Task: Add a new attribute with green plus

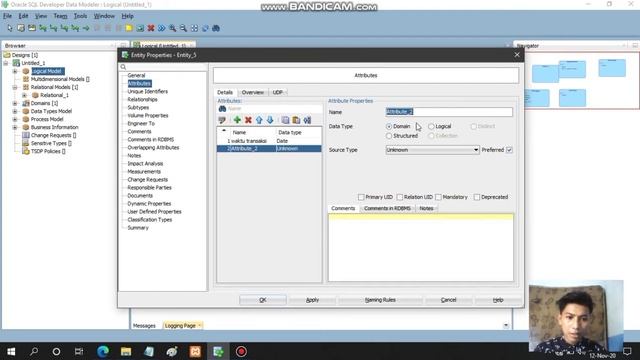Action: pos(237,120)
